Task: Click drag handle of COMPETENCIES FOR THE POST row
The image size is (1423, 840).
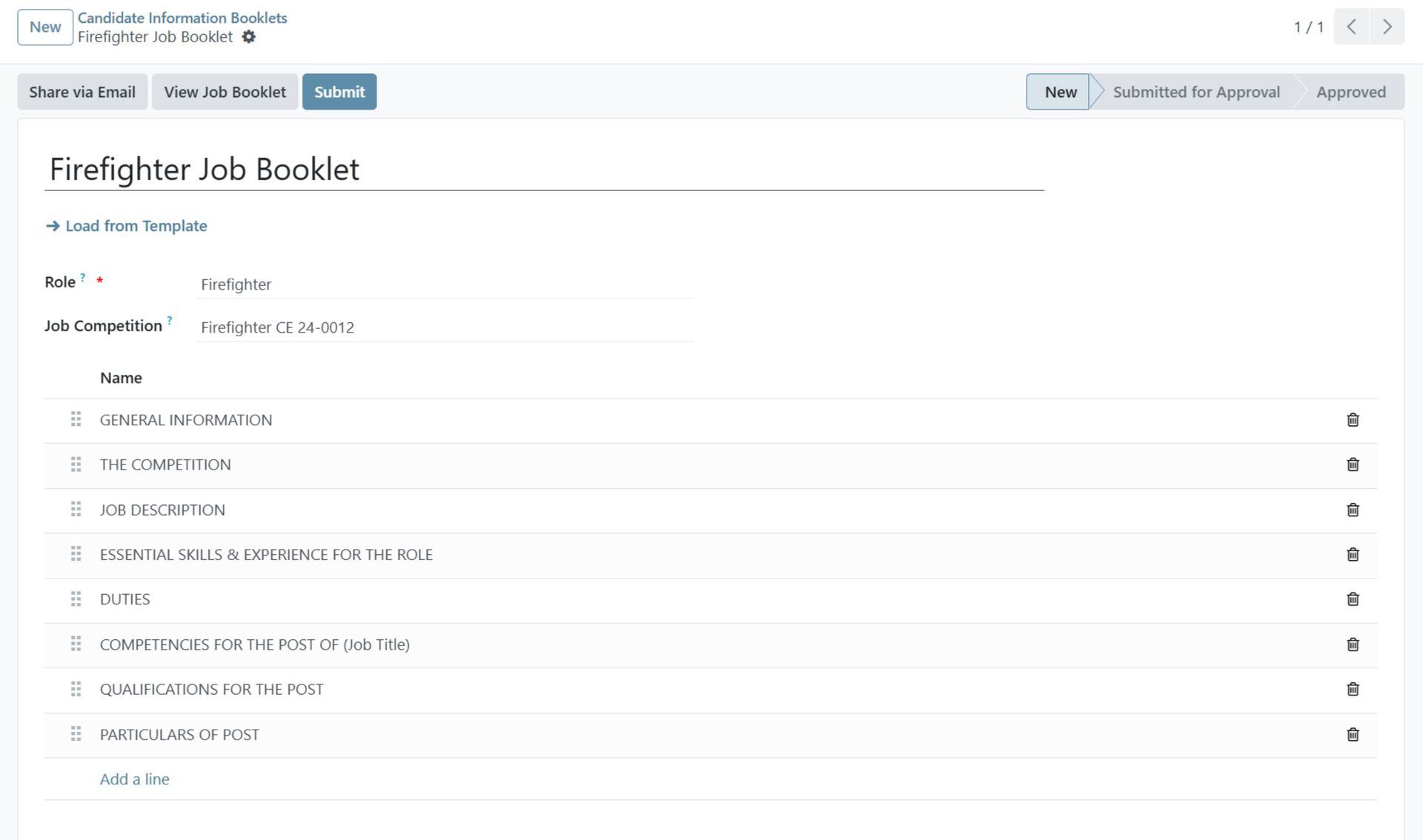Action: [76, 644]
